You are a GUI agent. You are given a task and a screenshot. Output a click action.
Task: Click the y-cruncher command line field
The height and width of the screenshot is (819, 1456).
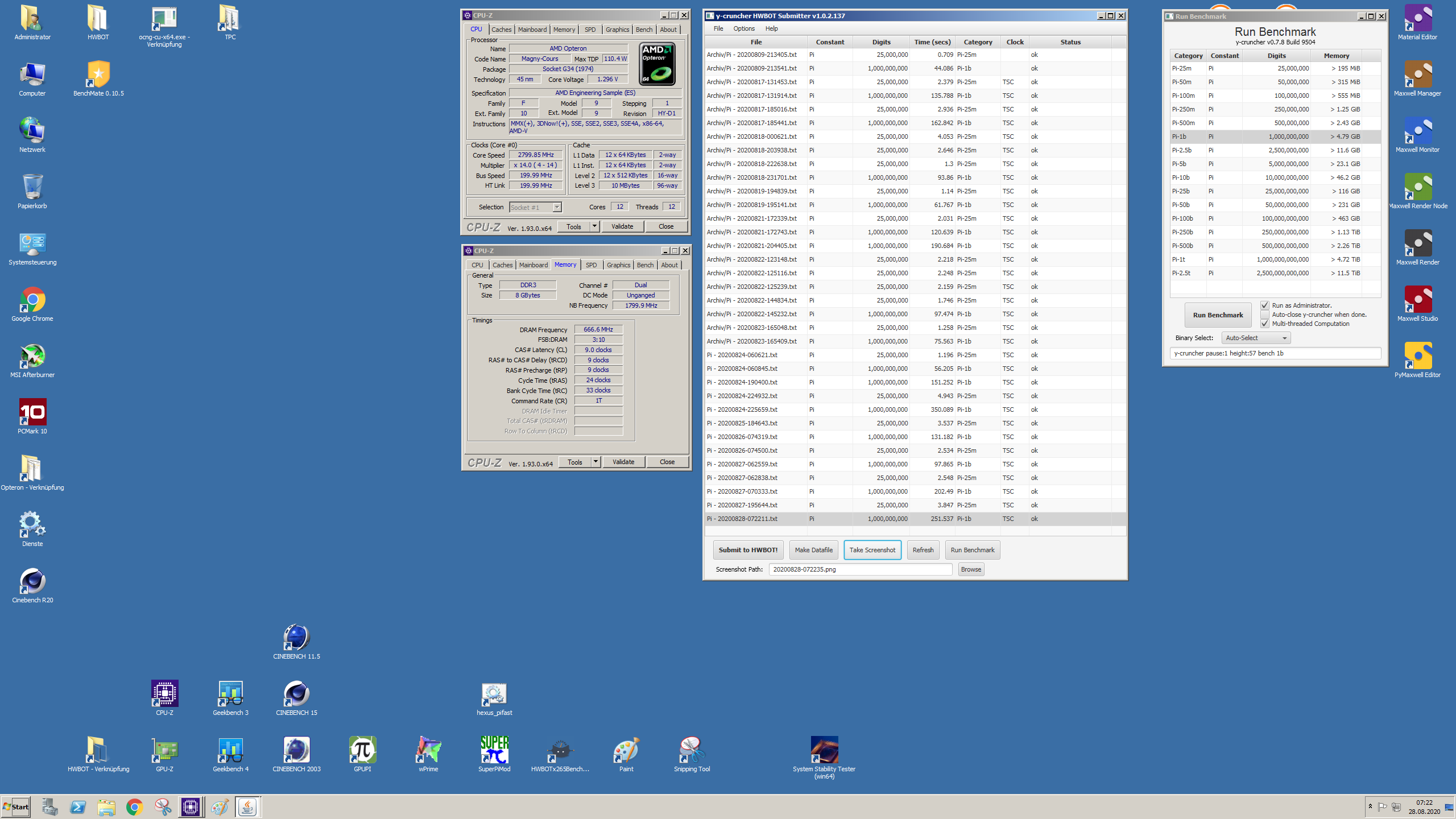click(x=1275, y=353)
